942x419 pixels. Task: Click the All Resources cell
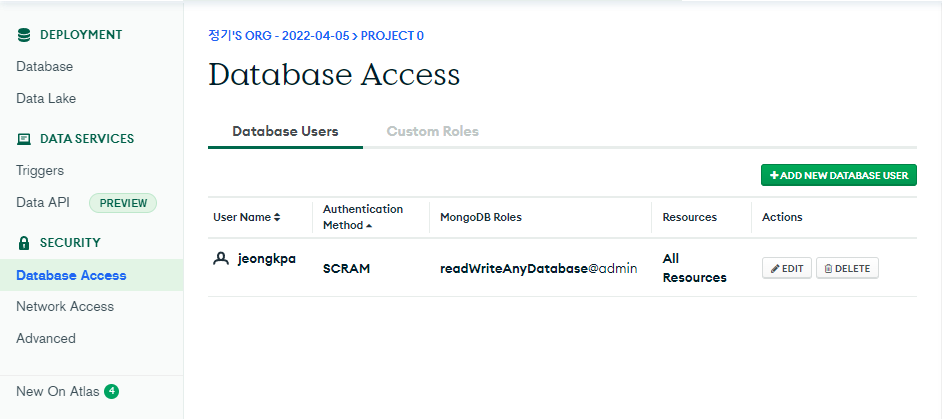[694, 268]
